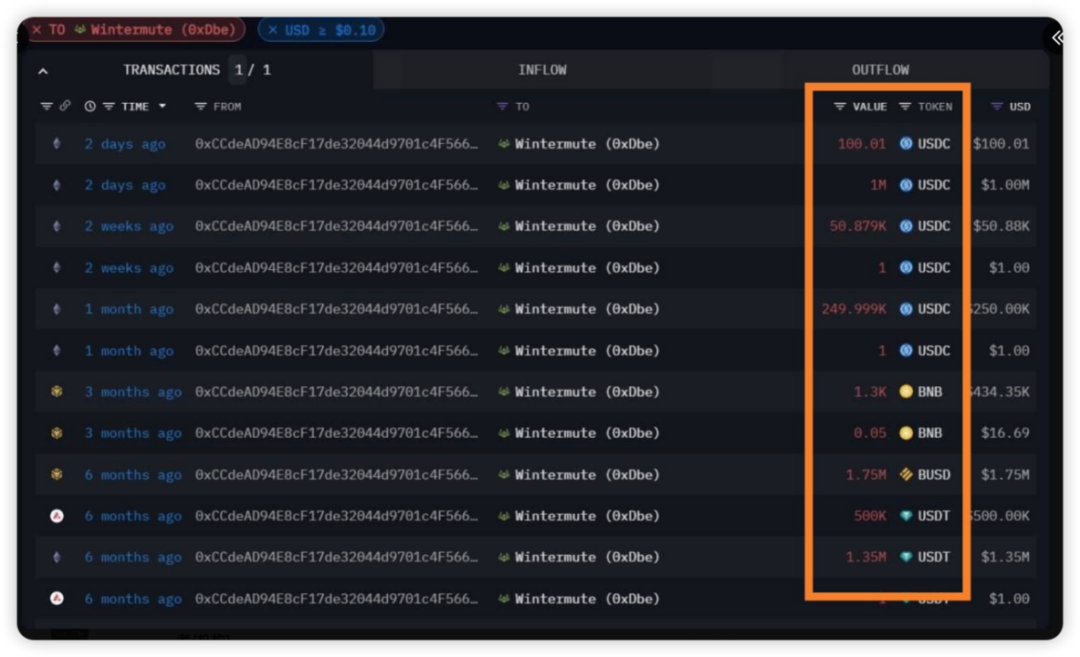Click the 1M value cell
This screenshot has height=657, width=1080.
tap(878, 185)
